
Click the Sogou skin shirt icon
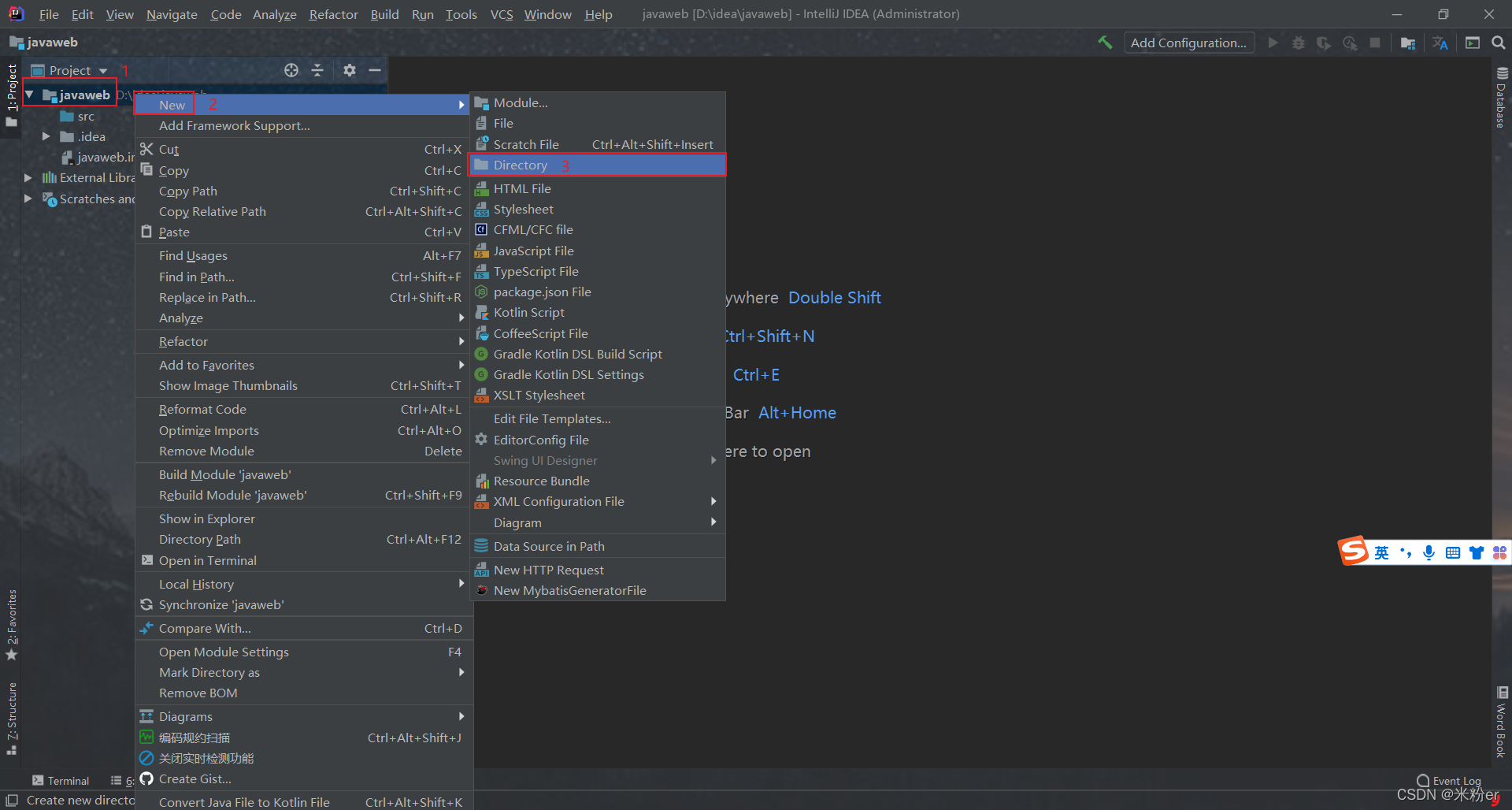(1477, 552)
